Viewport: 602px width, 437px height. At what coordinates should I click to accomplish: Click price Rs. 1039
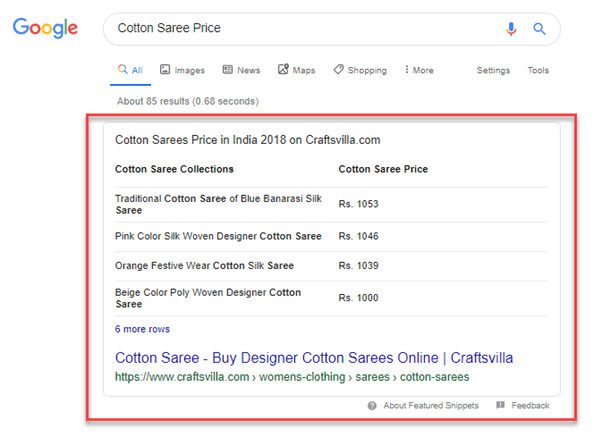[x=358, y=266]
